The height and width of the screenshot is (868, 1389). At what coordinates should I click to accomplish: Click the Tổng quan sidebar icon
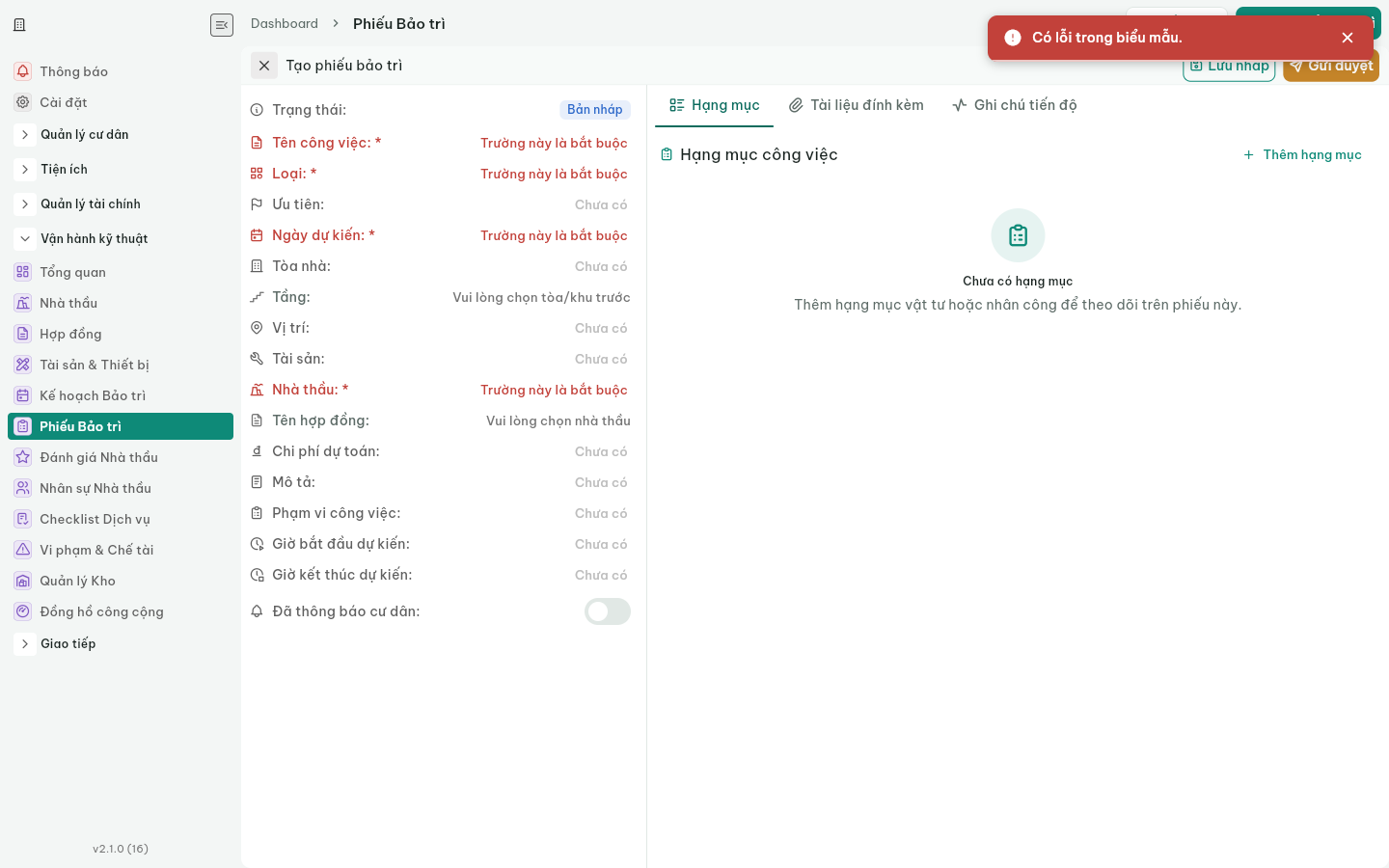[x=23, y=272]
